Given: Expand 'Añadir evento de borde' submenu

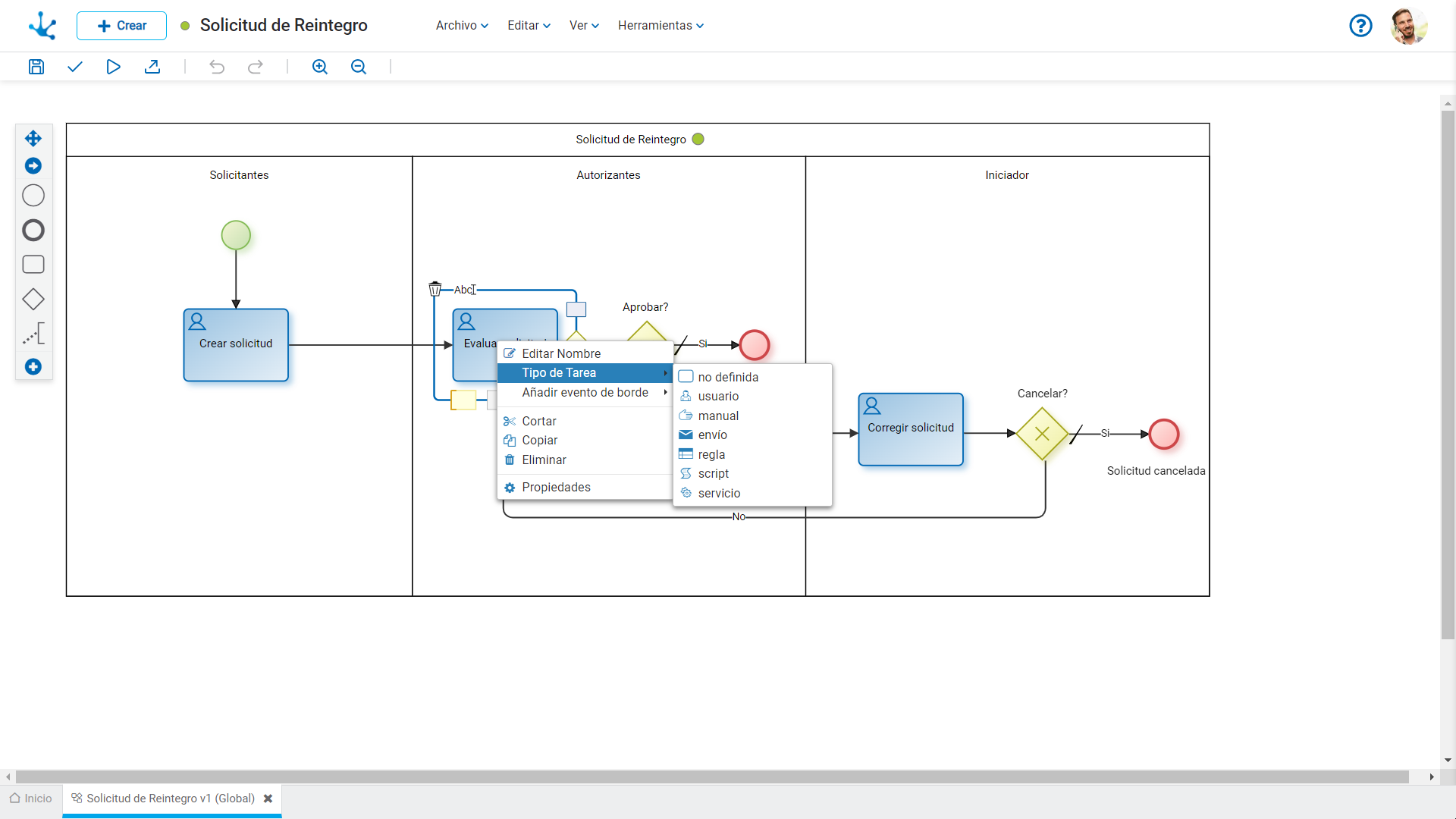Looking at the screenshot, I should (585, 392).
